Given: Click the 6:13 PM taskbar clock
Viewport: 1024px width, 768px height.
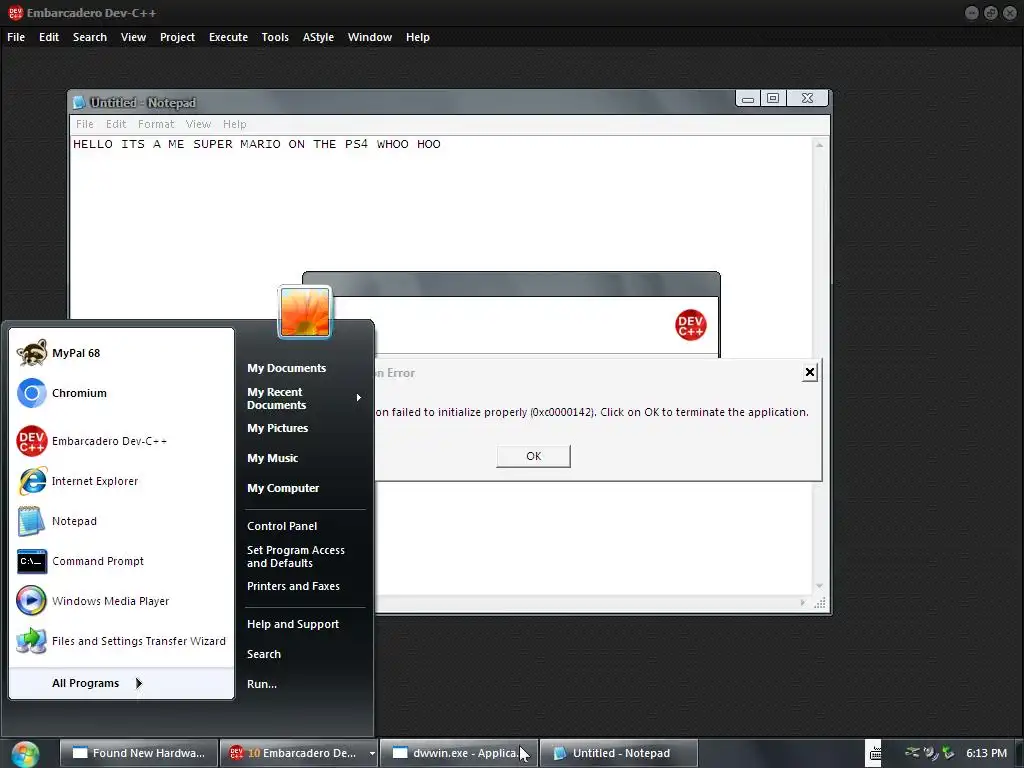Looking at the screenshot, I should click(987, 753).
